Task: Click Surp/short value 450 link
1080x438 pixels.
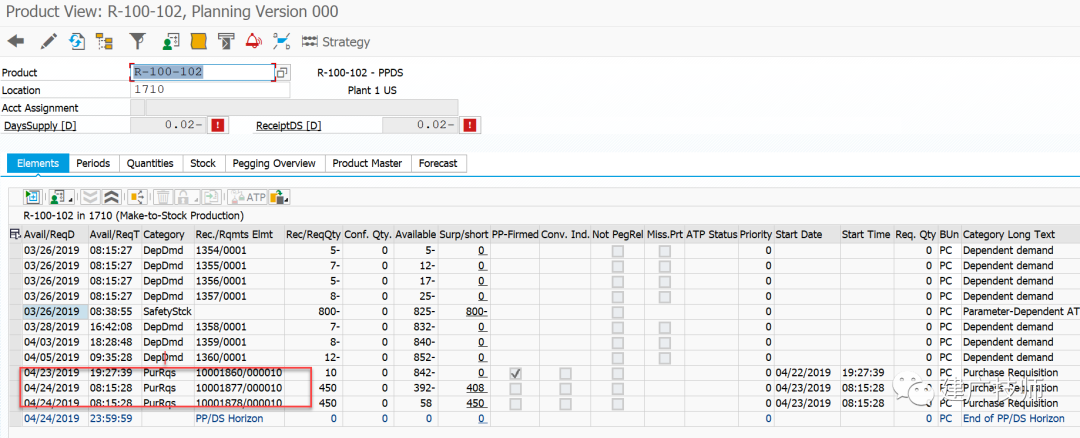Action: [x=477, y=403]
